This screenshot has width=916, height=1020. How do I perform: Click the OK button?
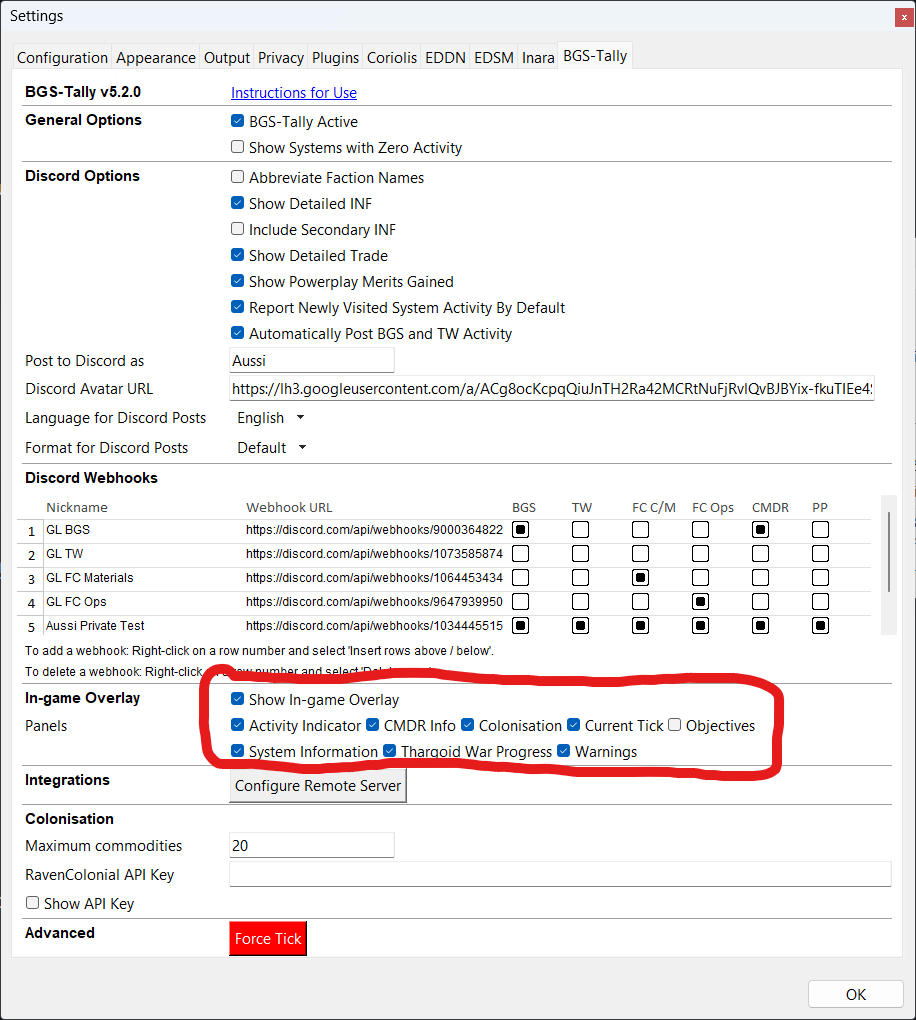(855, 995)
